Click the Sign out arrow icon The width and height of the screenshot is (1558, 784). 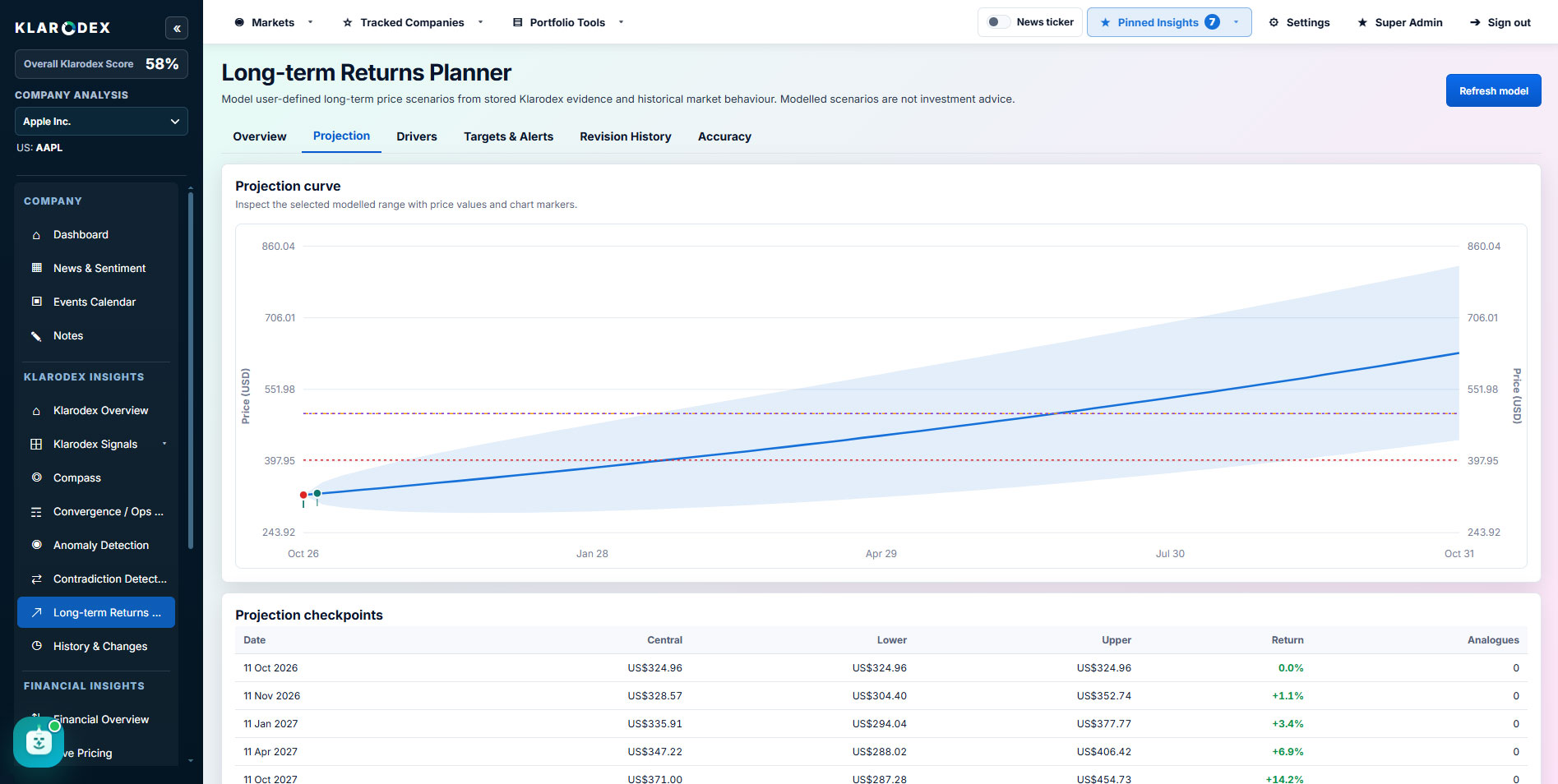point(1475,22)
